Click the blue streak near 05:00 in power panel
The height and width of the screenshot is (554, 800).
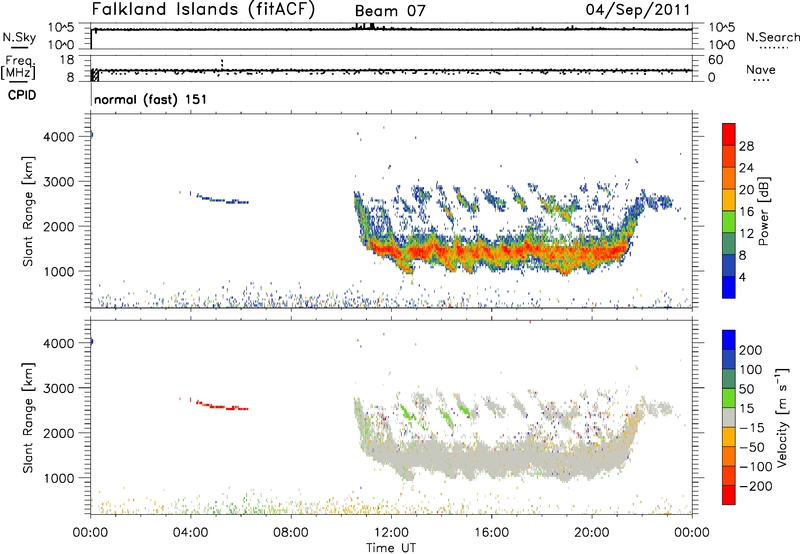pos(221,199)
